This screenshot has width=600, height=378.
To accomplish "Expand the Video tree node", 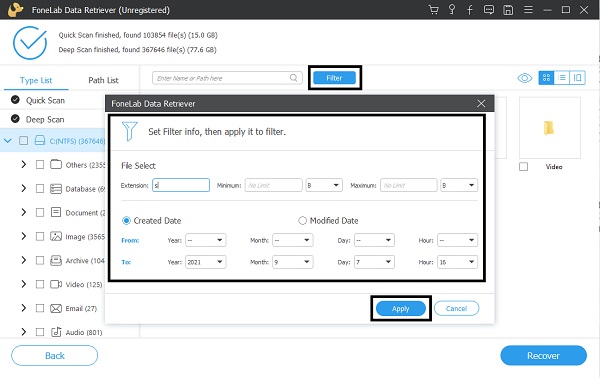I will pos(24,284).
